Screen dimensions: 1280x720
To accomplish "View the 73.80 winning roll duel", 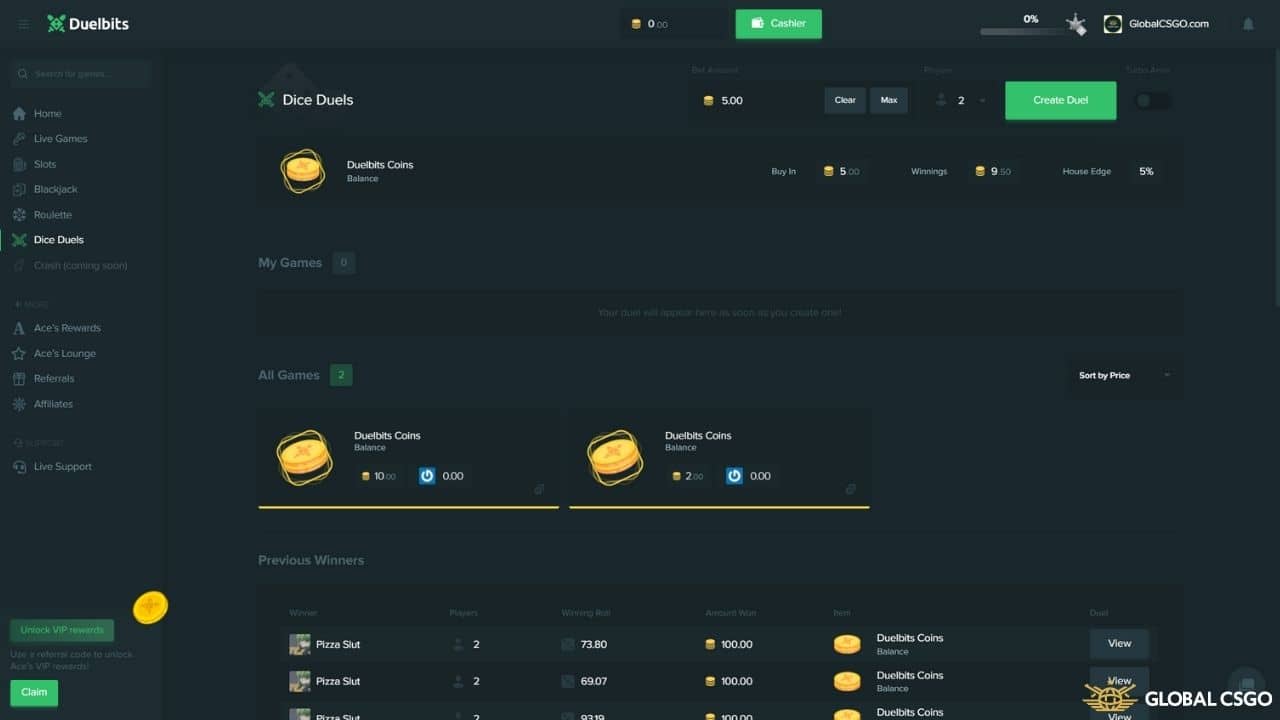I will pos(1119,644).
